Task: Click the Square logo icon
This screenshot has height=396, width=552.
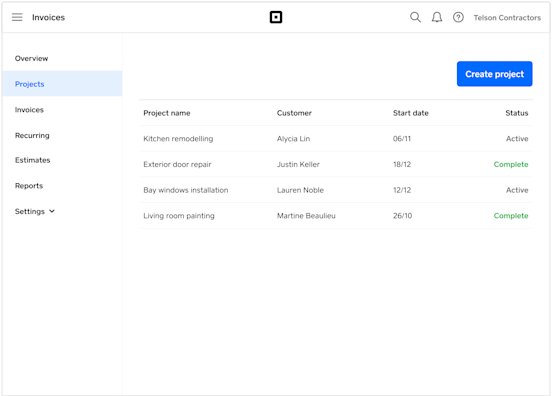Action: coord(276,17)
